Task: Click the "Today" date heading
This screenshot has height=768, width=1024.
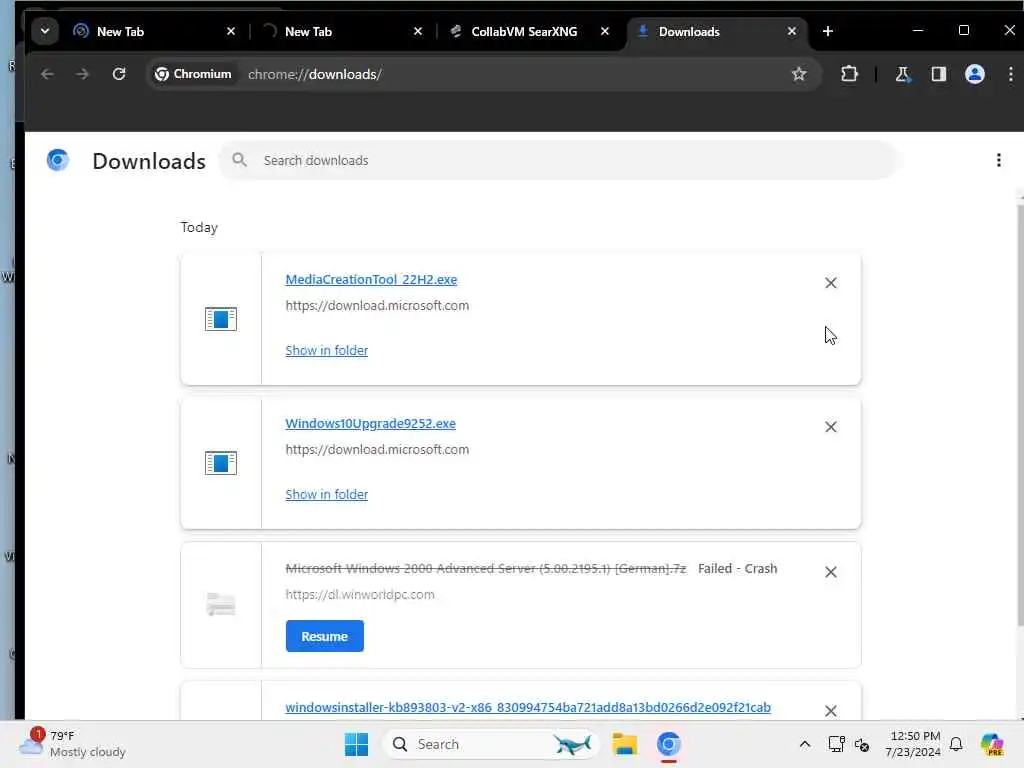Action: click(x=199, y=227)
